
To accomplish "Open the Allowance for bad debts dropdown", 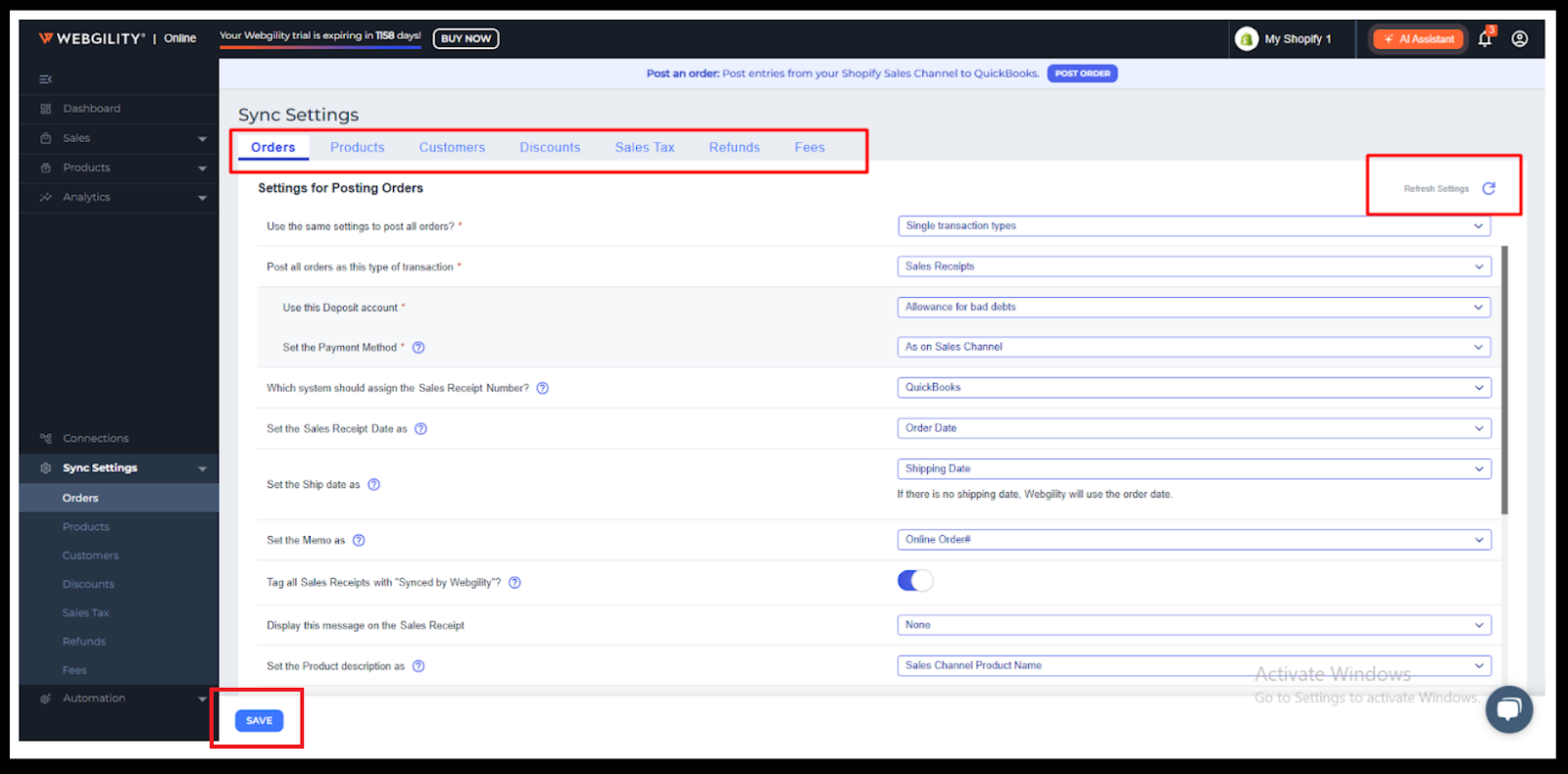I will (1193, 308).
